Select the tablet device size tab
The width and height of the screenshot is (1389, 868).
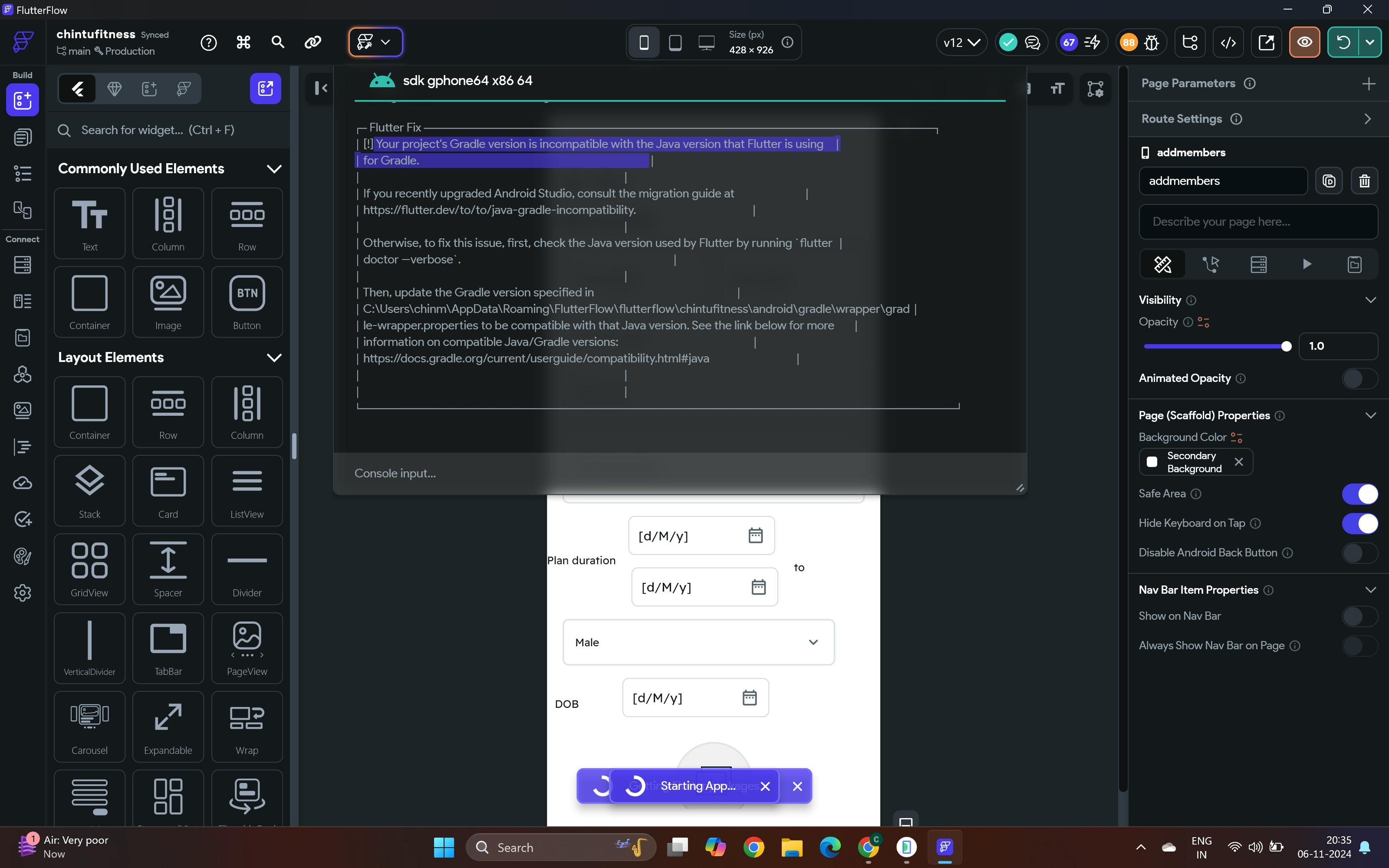pyautogui.click(x=675, y=43)
